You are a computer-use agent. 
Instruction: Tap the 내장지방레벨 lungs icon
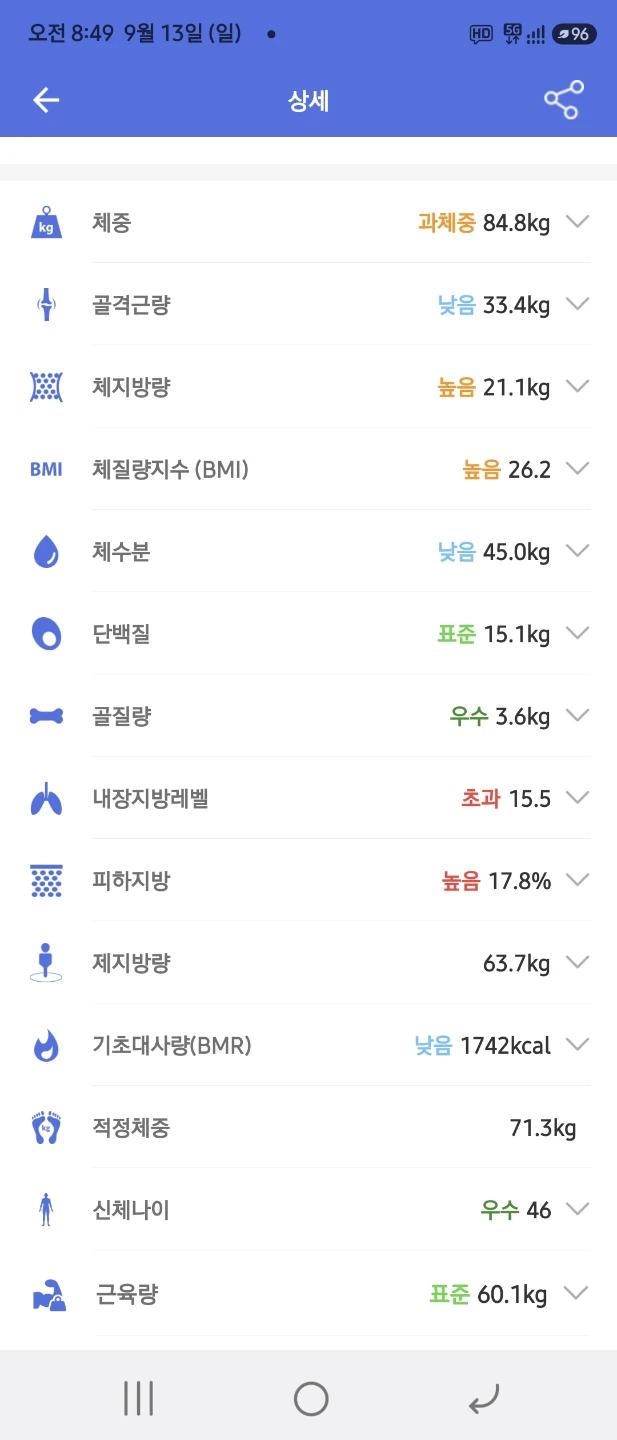coord(46,798)
